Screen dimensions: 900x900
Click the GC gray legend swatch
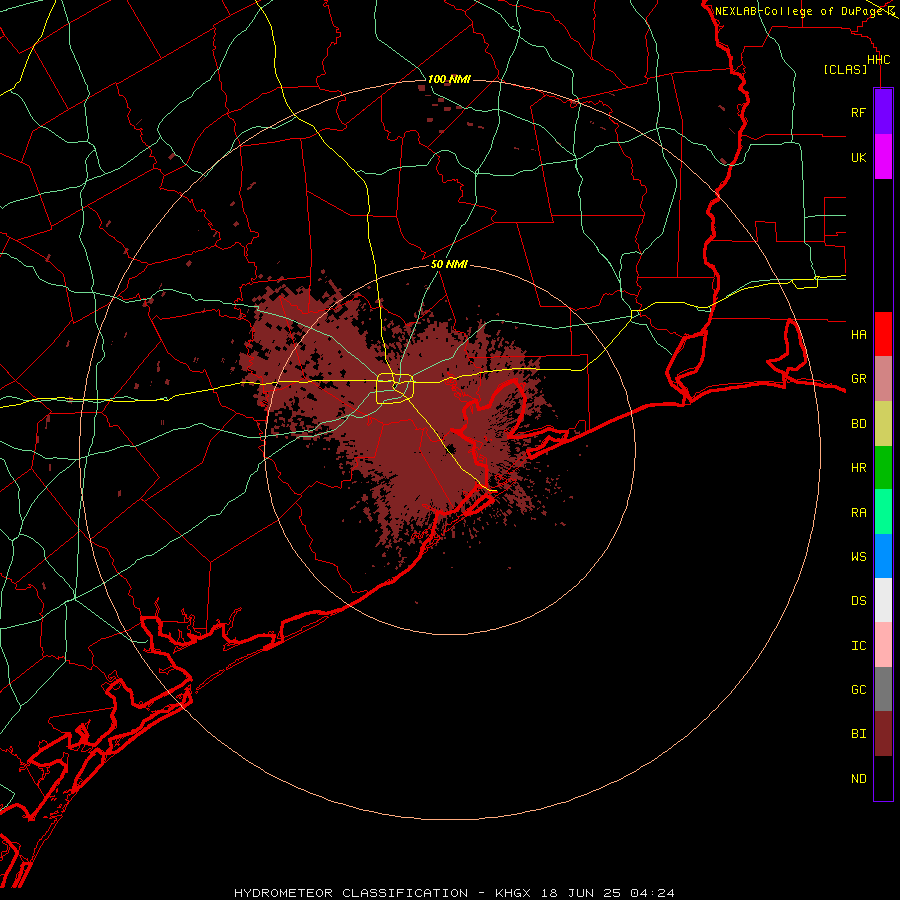(x=883, y=689)
